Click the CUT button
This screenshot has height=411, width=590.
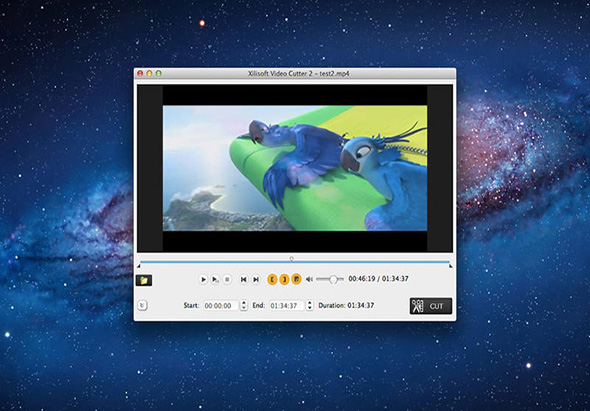click(x=431, y=306)
